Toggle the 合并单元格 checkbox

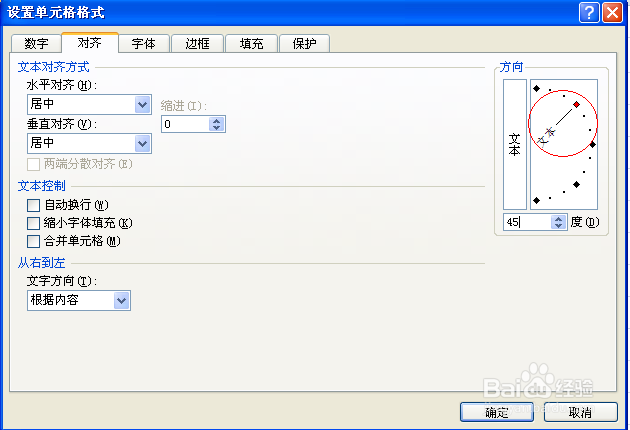(33, 241)
